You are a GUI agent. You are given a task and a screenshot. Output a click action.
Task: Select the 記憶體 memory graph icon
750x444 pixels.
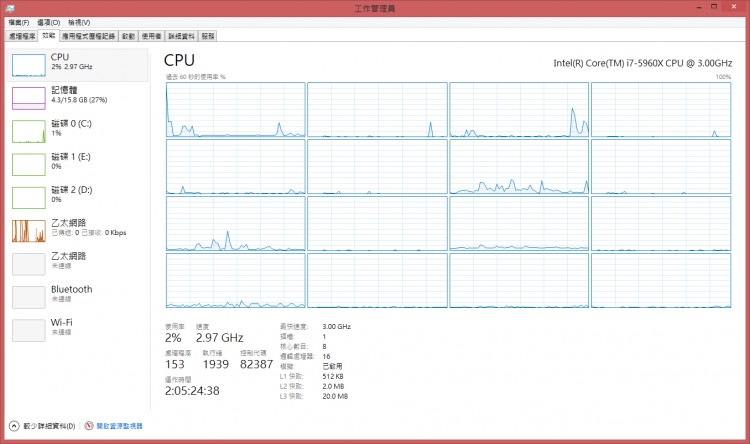pyautogui.click(x=28, y=97)
